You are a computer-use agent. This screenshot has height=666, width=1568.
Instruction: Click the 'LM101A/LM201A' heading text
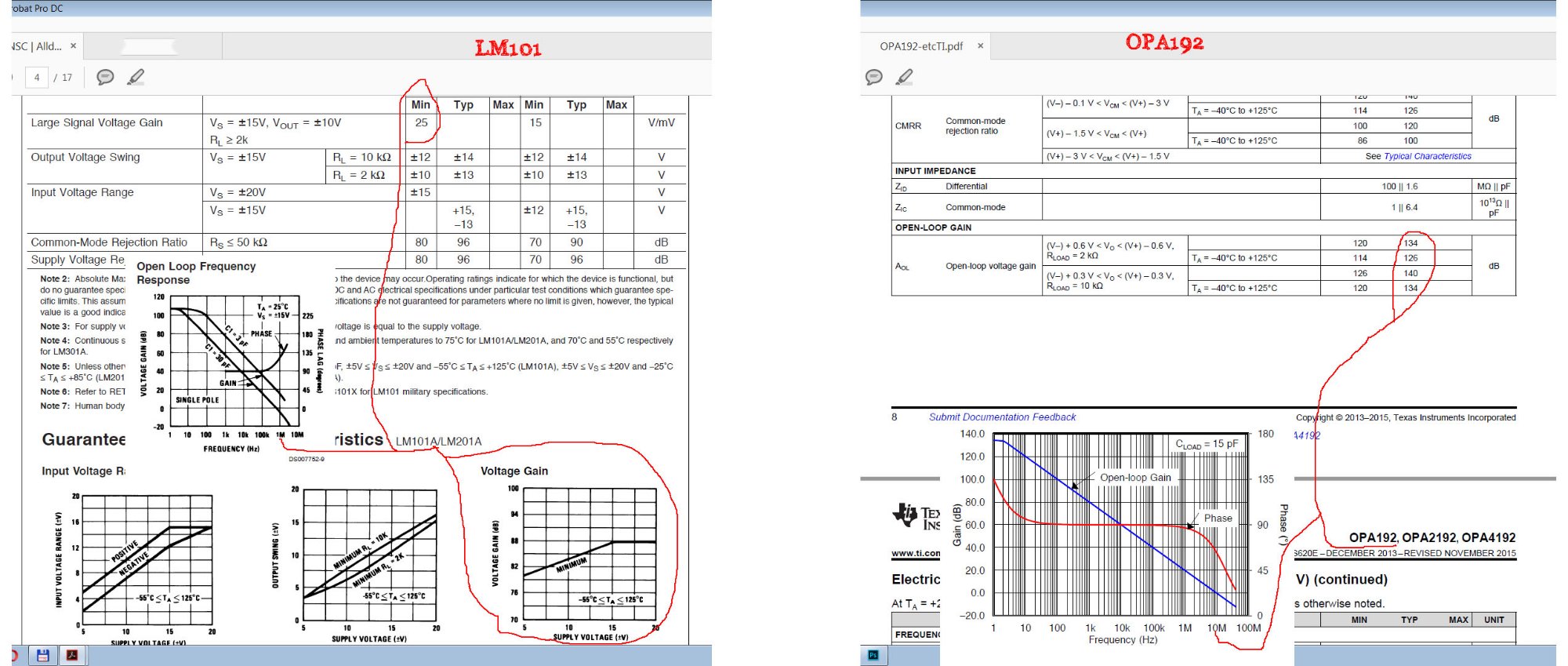coord(439,442)
